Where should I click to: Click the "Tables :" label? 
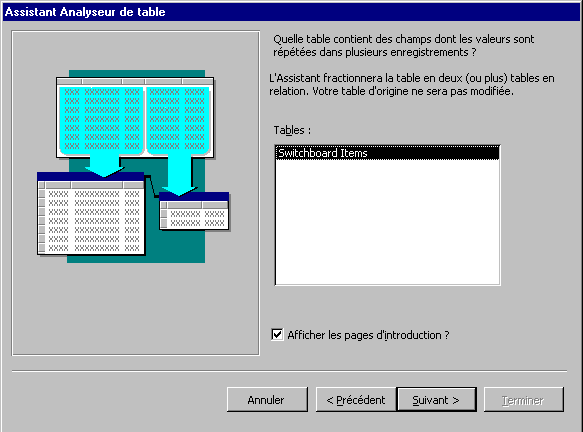292,130
